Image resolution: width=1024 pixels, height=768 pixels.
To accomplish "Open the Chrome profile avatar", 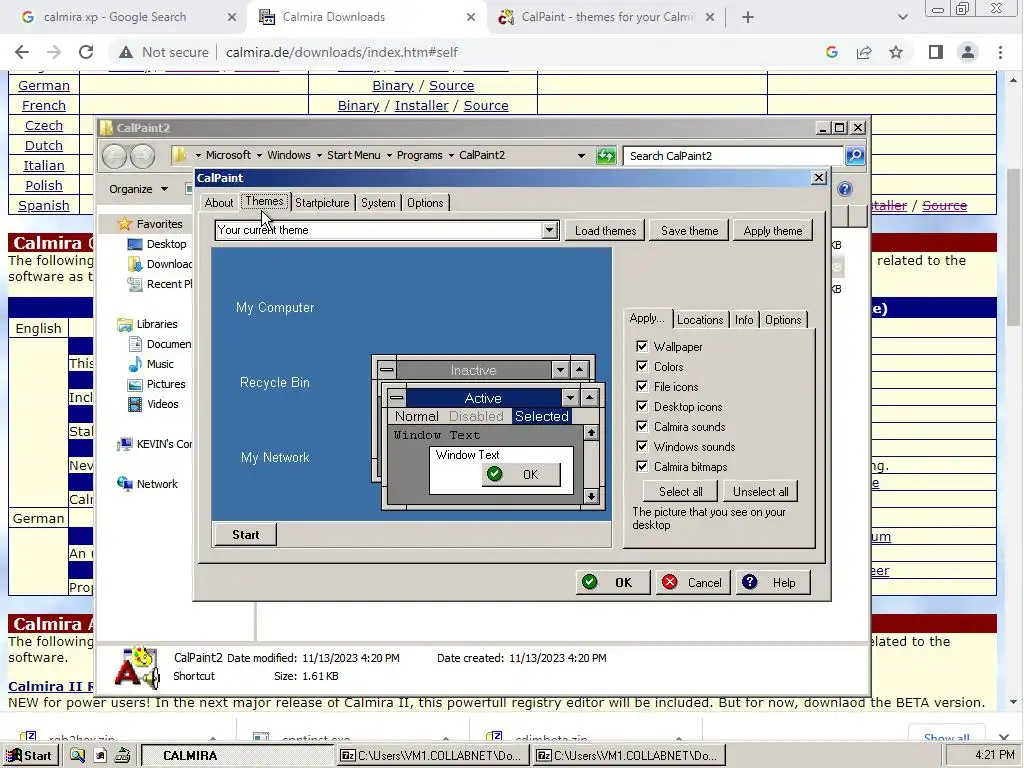I will pos(968,52).
